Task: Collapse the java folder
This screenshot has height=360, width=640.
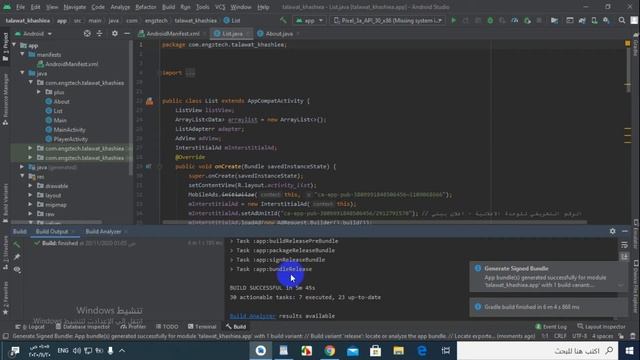Action: [x=23, y=73]
